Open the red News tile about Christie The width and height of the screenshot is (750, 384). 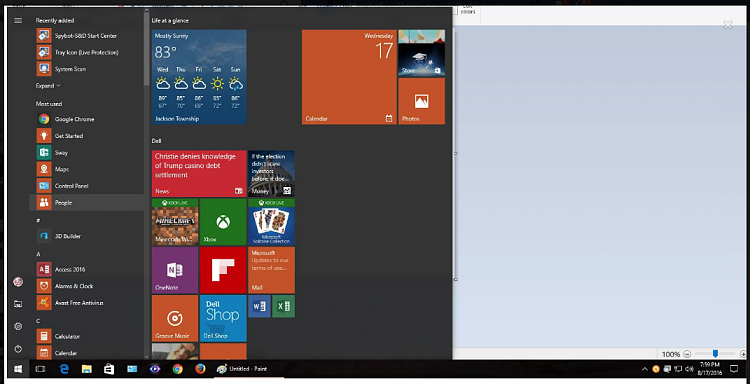coord(199,173)
